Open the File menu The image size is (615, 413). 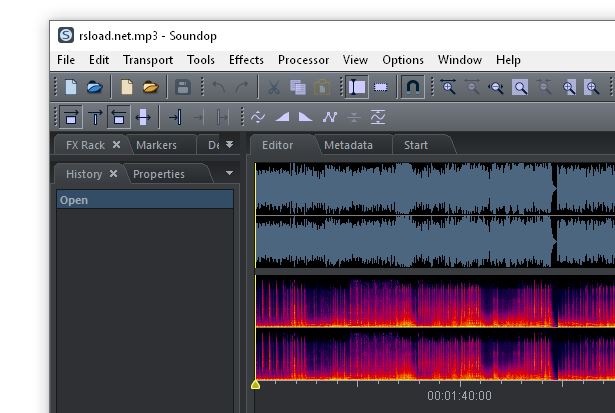(66, 60)
